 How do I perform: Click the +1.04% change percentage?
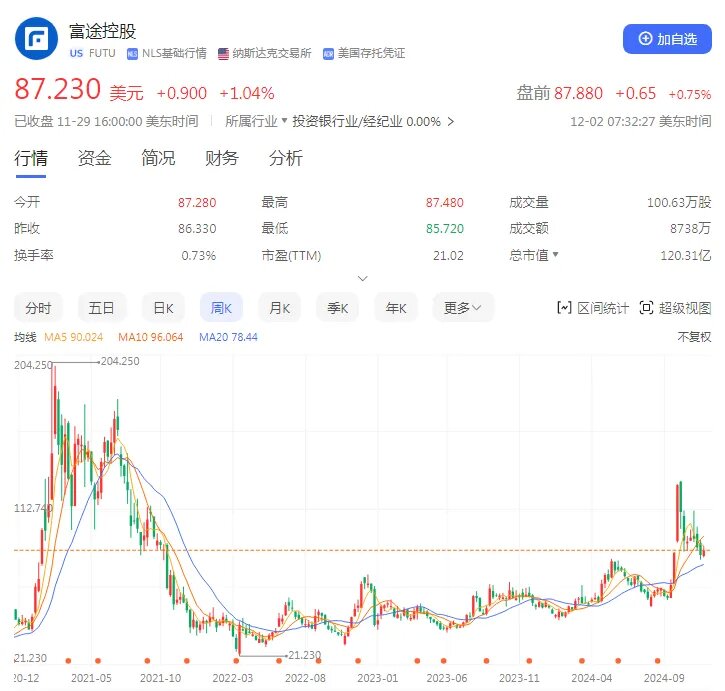pos(247,93)
